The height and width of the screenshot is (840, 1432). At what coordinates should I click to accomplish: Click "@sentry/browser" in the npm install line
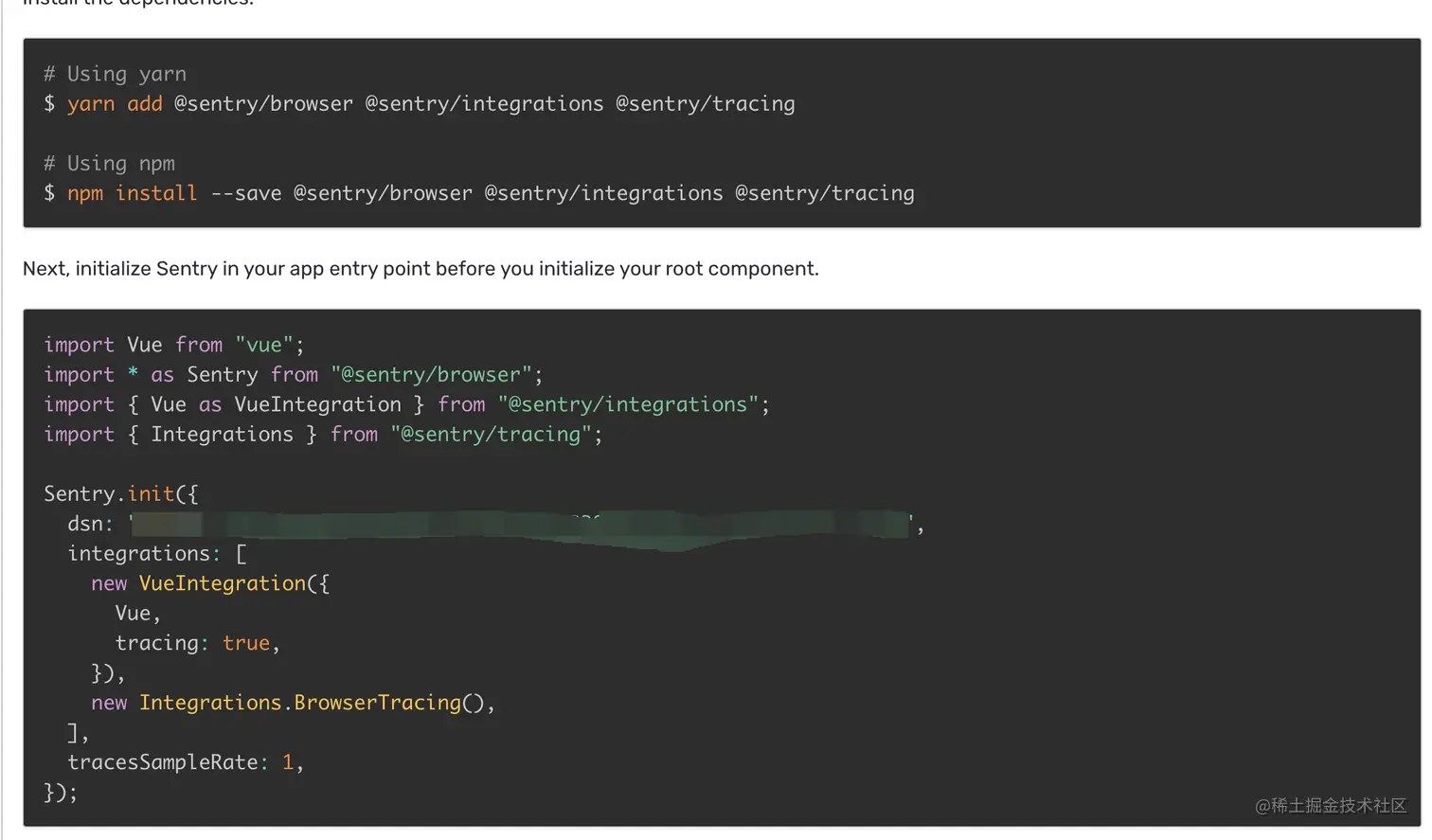point(382,193)
